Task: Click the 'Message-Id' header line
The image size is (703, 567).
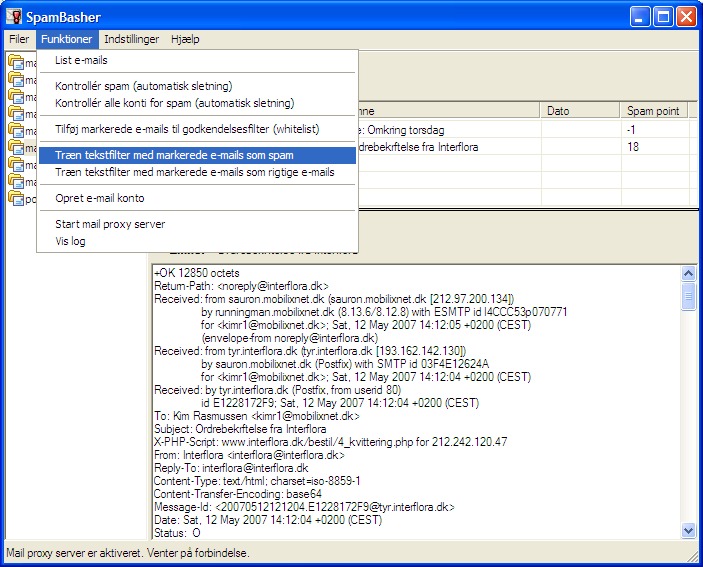Action: click(304, 507)
